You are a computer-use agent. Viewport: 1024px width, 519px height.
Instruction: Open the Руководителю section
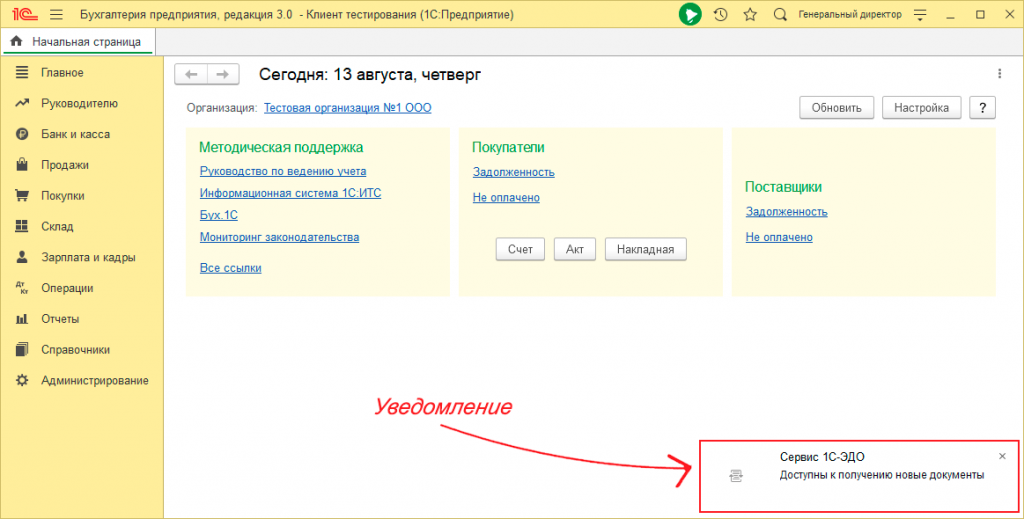(x=79, y=103)
